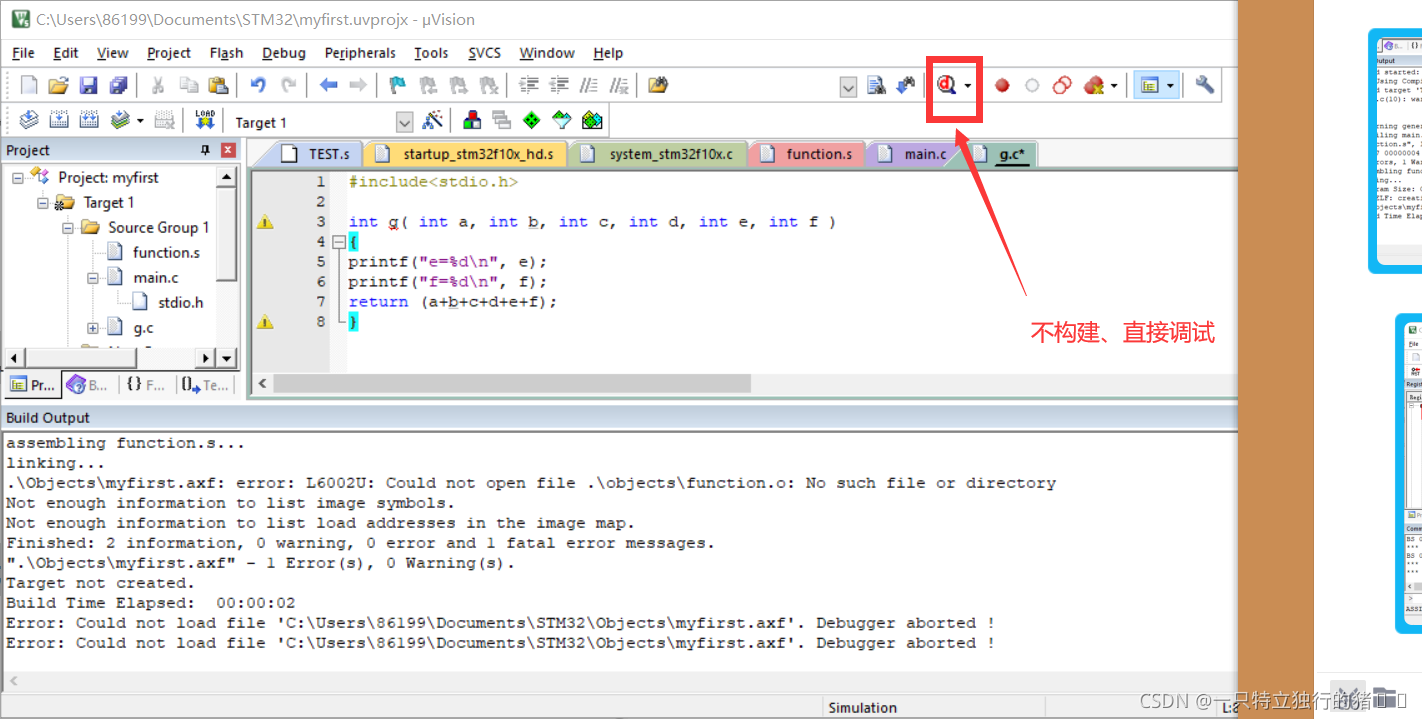This screenshot has width=1422, height=719.
Task: Open the Flash menu
Action: [226, 53]
